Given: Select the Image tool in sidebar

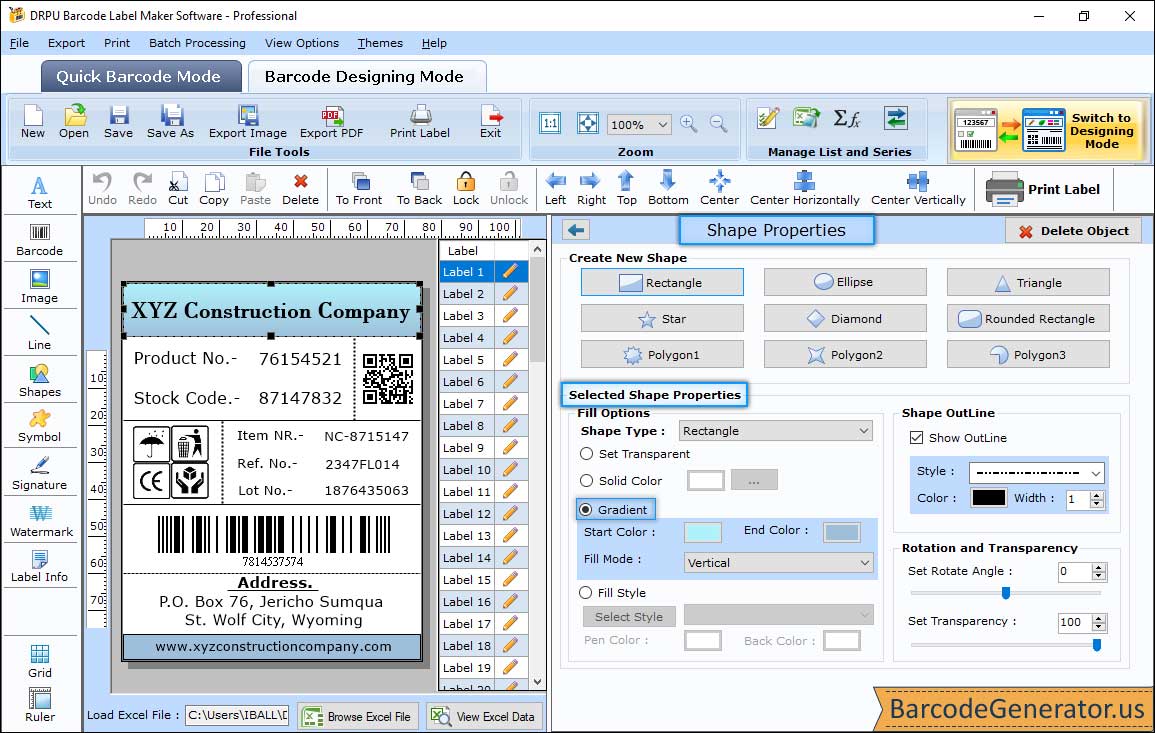Looking at the screenshot, I should point(40,287).
